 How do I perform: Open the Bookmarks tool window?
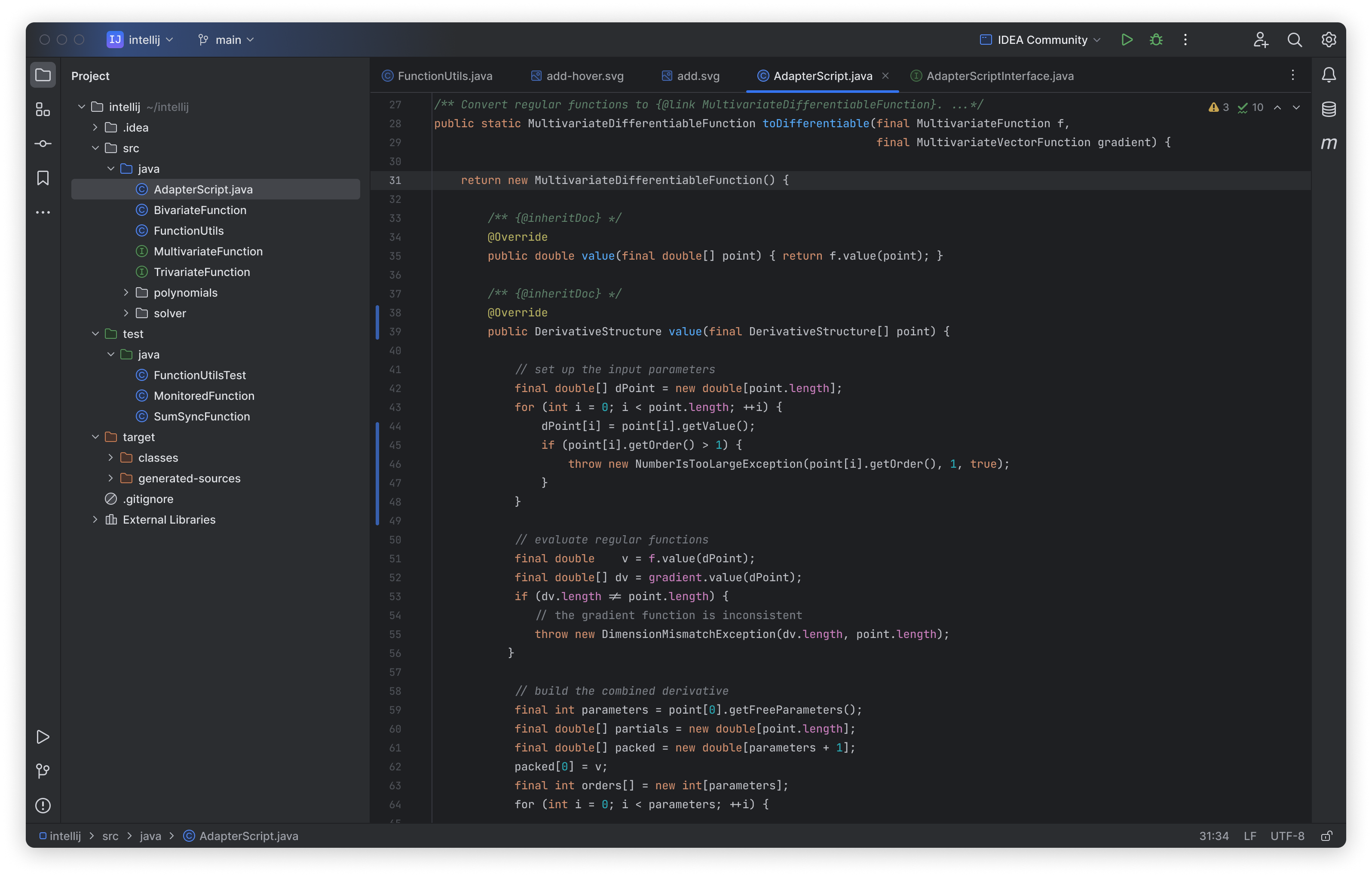[43, 178]
